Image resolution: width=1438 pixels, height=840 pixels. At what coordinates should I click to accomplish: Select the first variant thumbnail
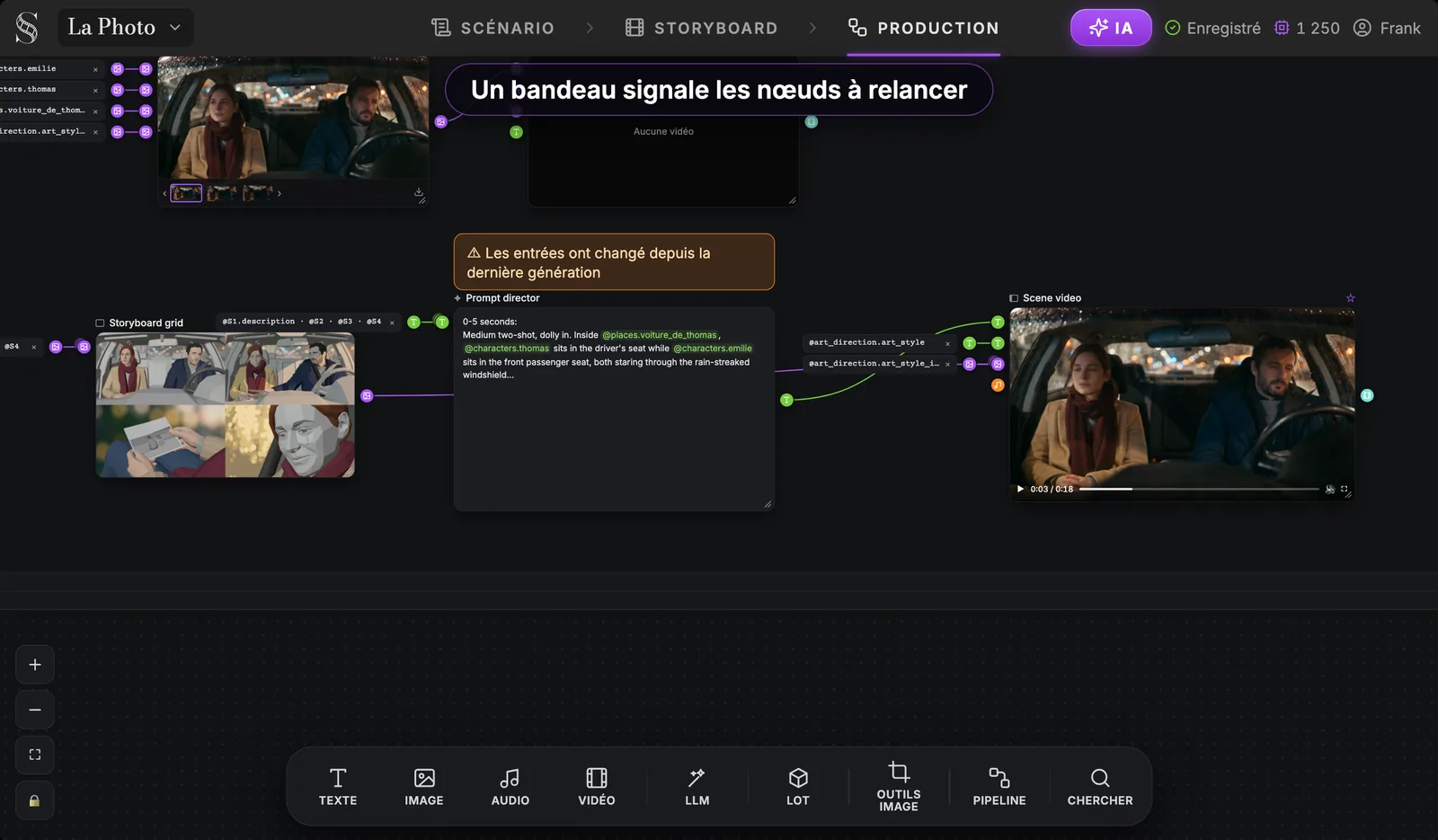[x=186, y=192]
